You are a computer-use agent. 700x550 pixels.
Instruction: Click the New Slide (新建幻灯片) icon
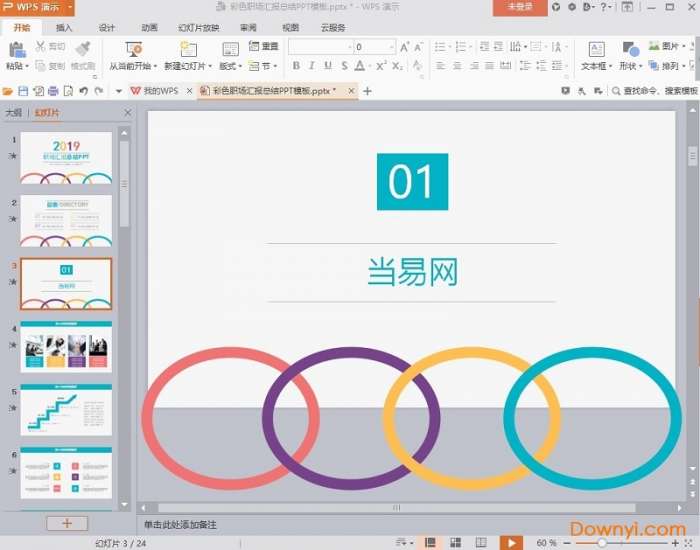185,50
